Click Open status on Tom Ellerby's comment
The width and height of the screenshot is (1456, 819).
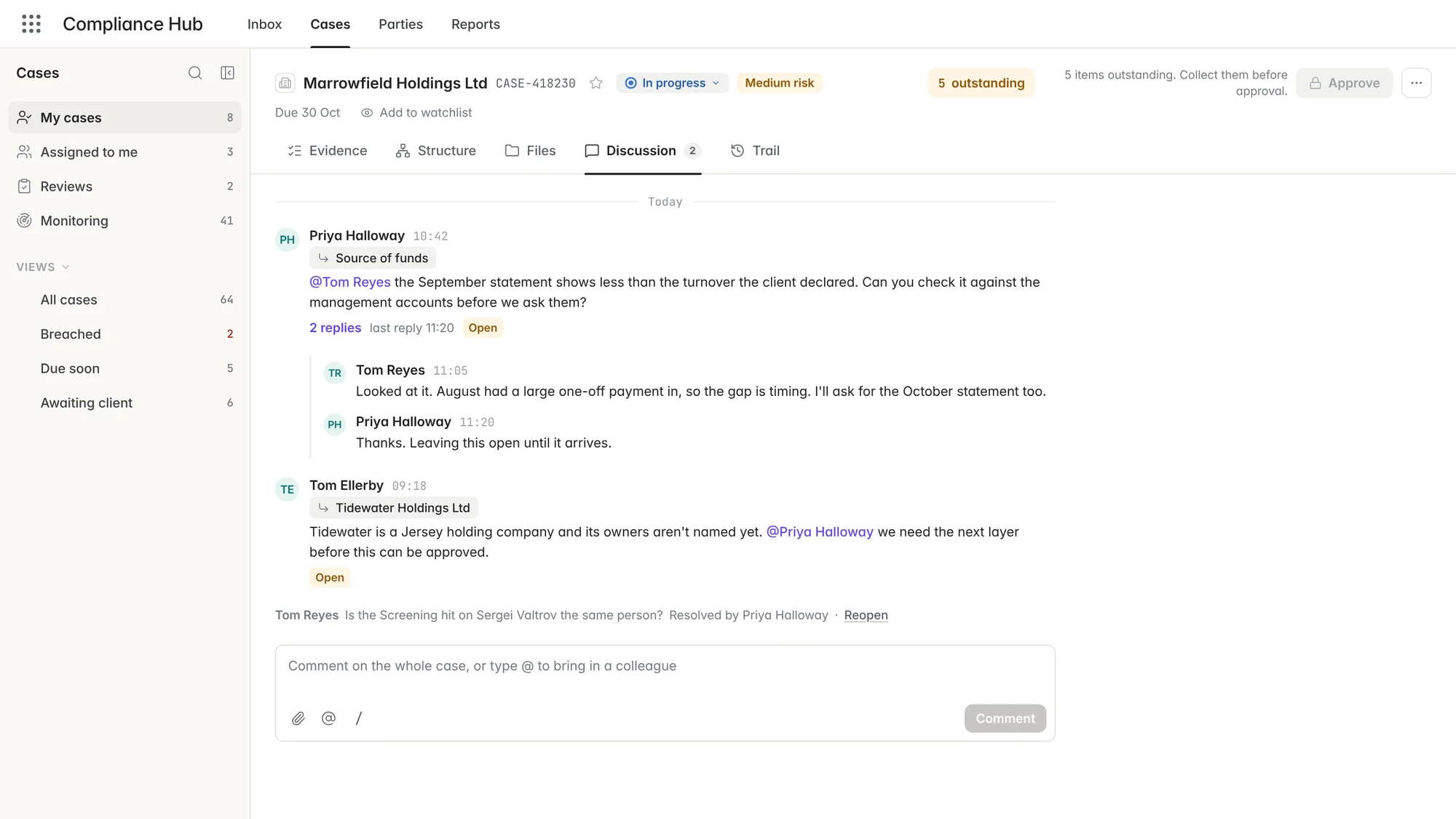tap(330, 577)
